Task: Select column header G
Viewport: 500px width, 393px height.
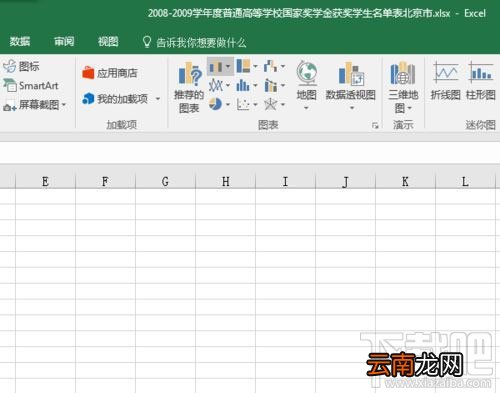Action: click(x=165, y=182)
